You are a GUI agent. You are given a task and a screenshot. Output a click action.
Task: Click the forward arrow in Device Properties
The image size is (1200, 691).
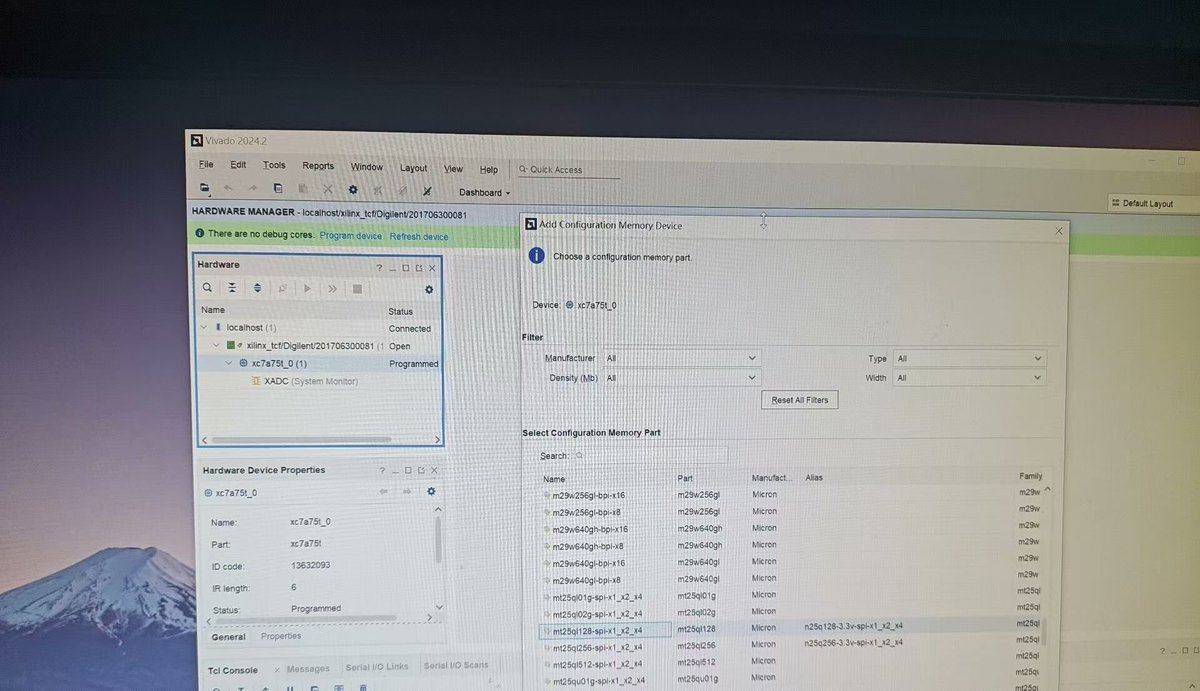click(x=407, y=492)
